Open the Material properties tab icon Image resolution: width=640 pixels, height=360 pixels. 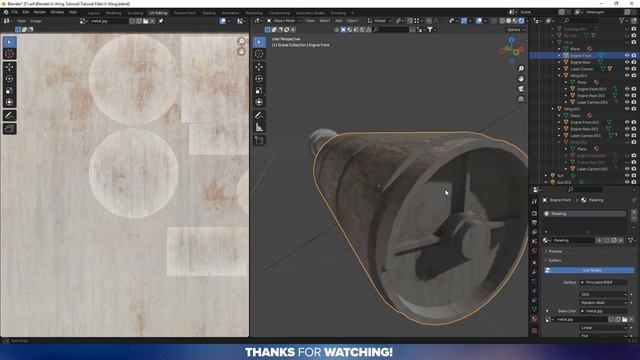coord(534,318)
